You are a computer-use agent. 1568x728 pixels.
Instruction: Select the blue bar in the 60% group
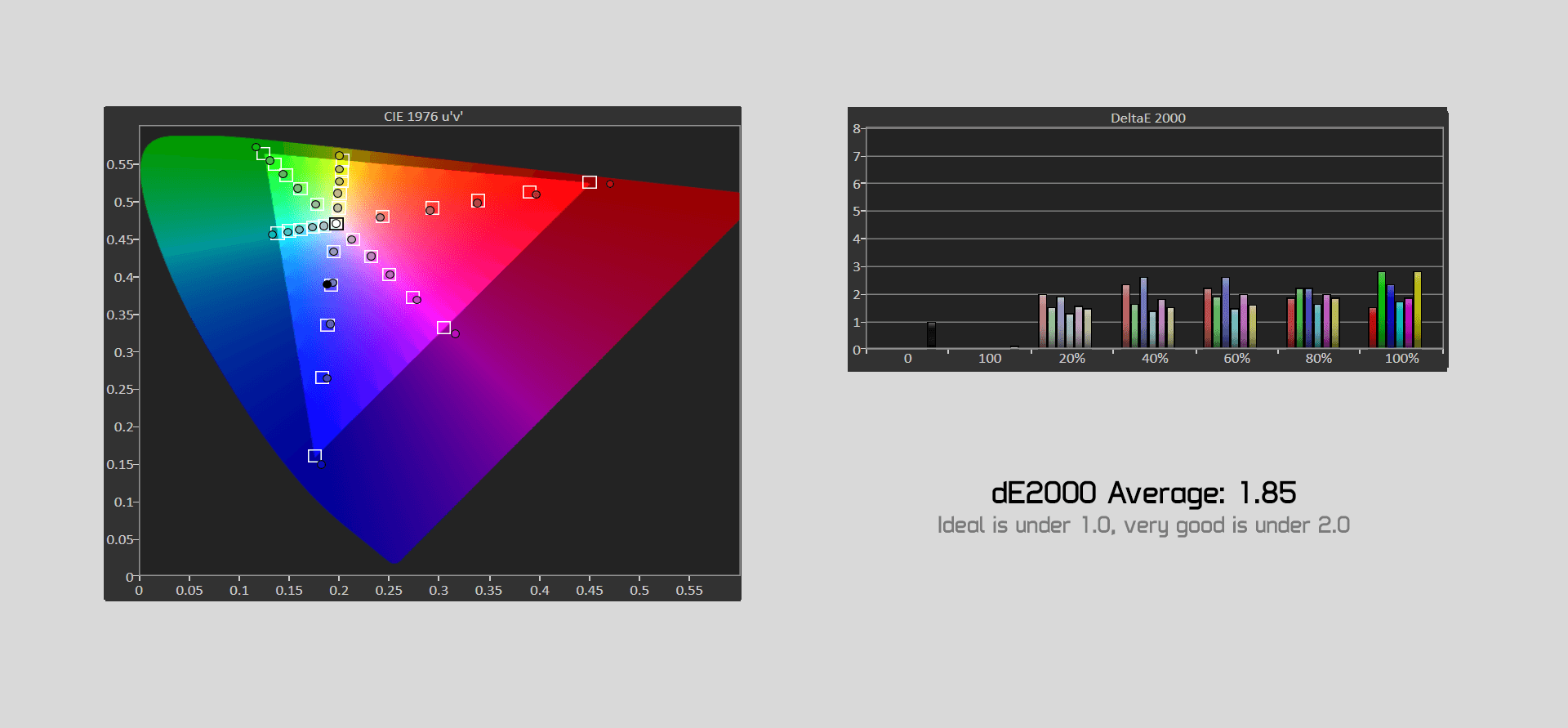[1225, 313]
